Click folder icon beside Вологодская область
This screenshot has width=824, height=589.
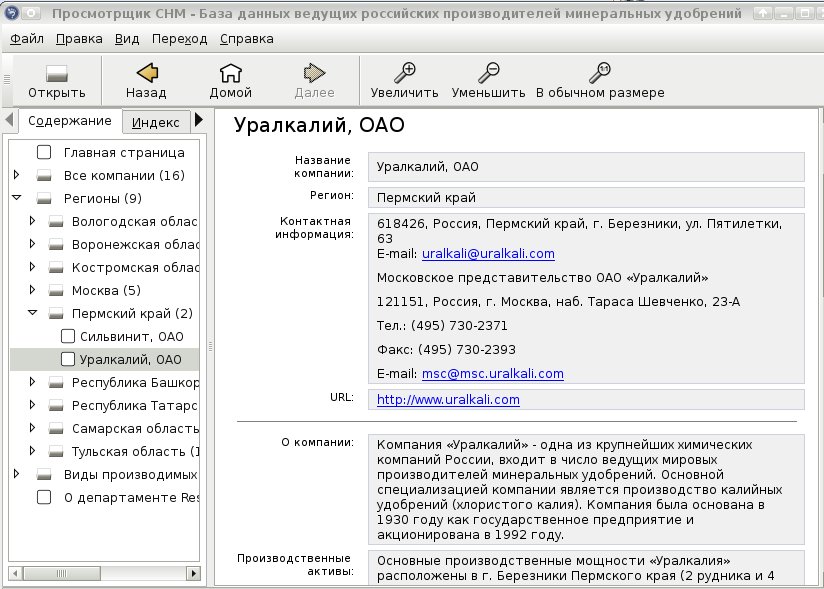pyautogui.click(x=56, y=222)
